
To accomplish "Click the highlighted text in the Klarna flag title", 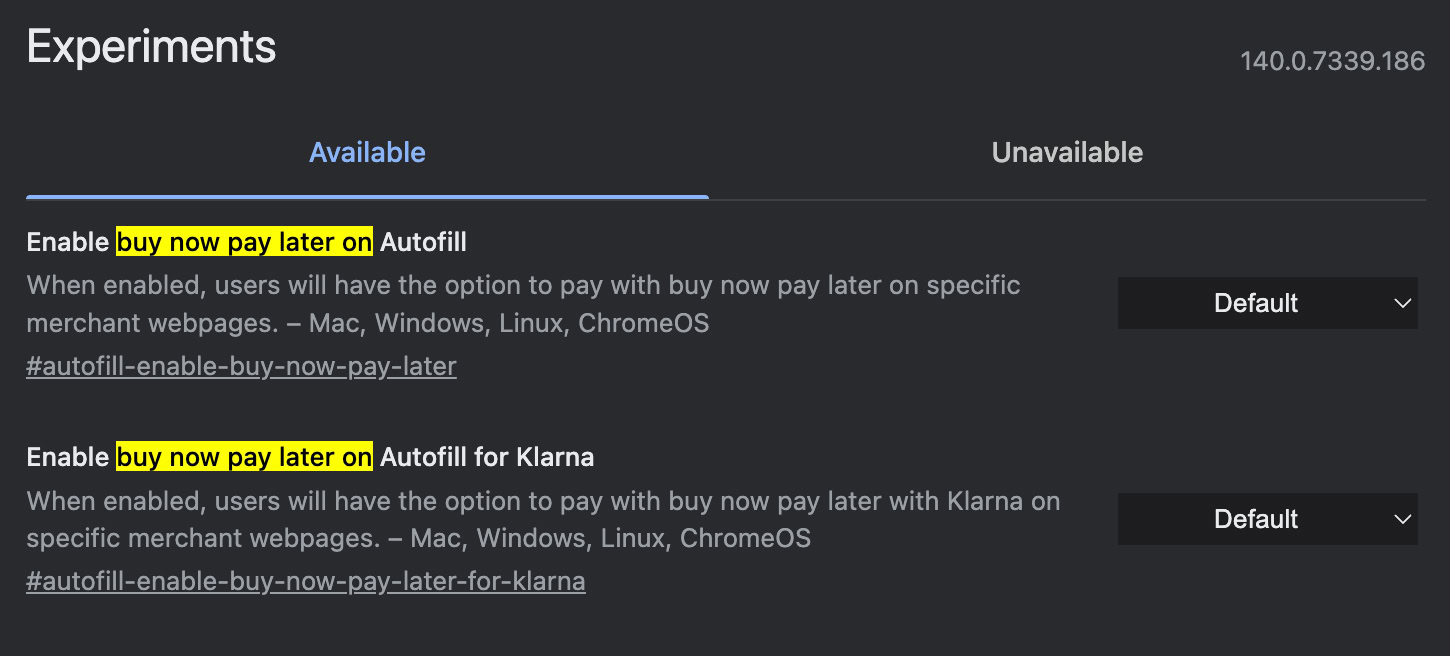I will (x=245, y=457).
